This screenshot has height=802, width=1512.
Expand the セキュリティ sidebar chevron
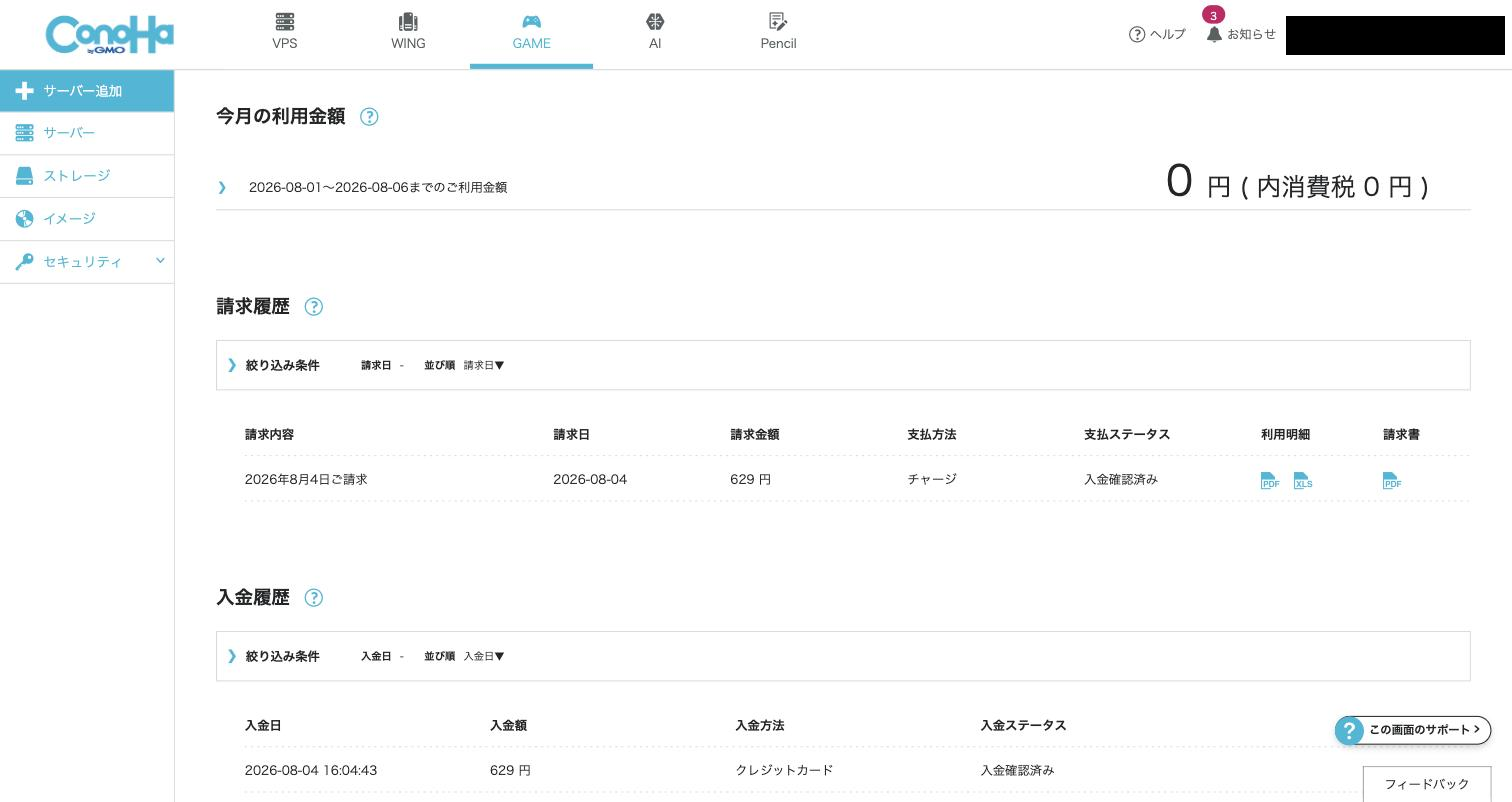pos(160,261)
